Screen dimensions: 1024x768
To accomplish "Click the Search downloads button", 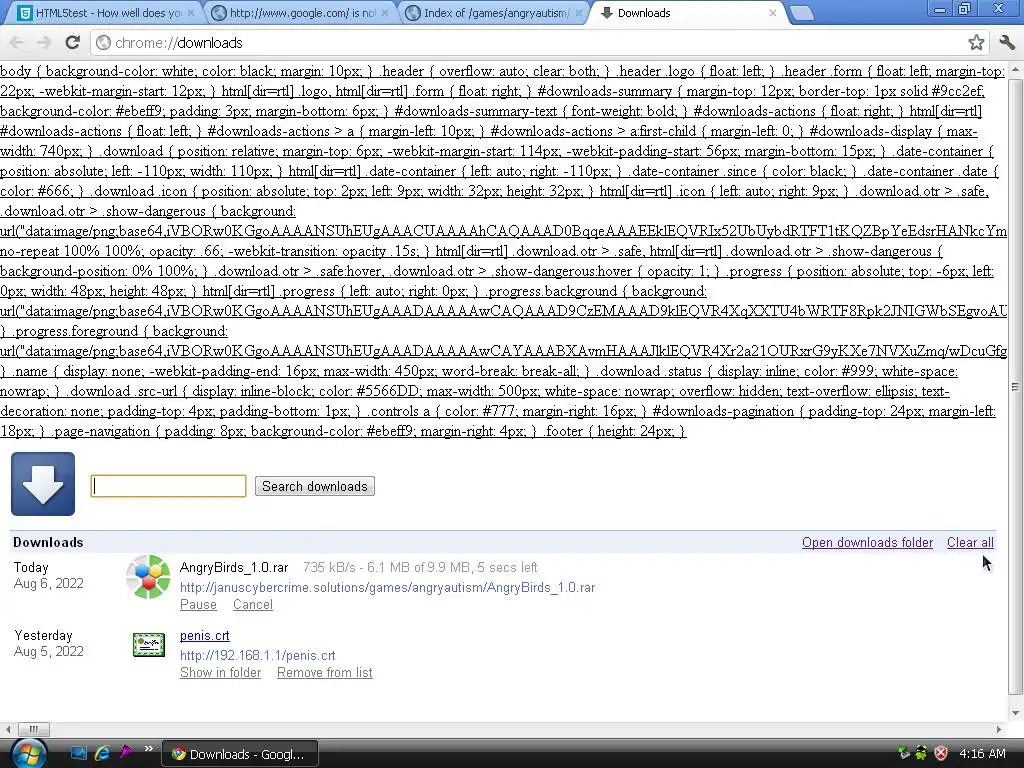I will click(x=315, y=487).
